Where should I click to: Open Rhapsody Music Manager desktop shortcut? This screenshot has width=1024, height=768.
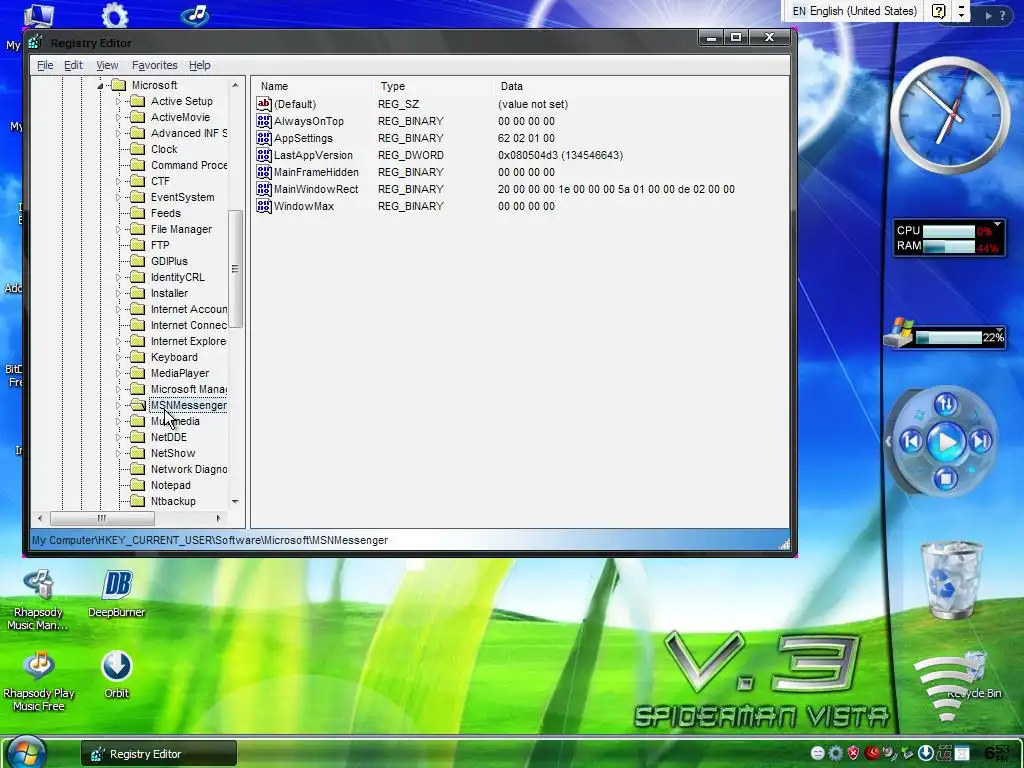coord(38,599)
